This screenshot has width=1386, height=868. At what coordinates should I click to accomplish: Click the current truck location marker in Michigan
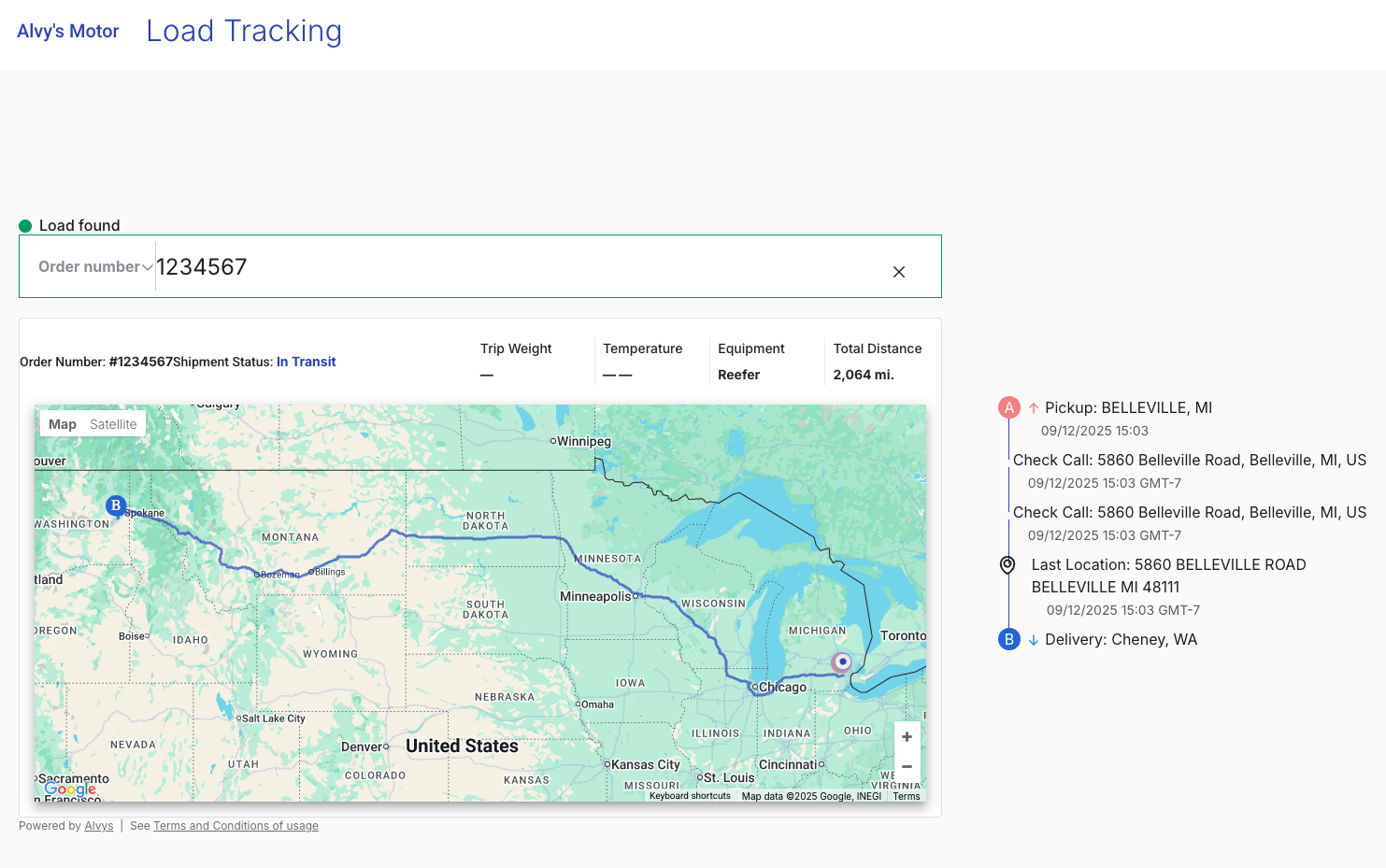(x=842, y=662)
